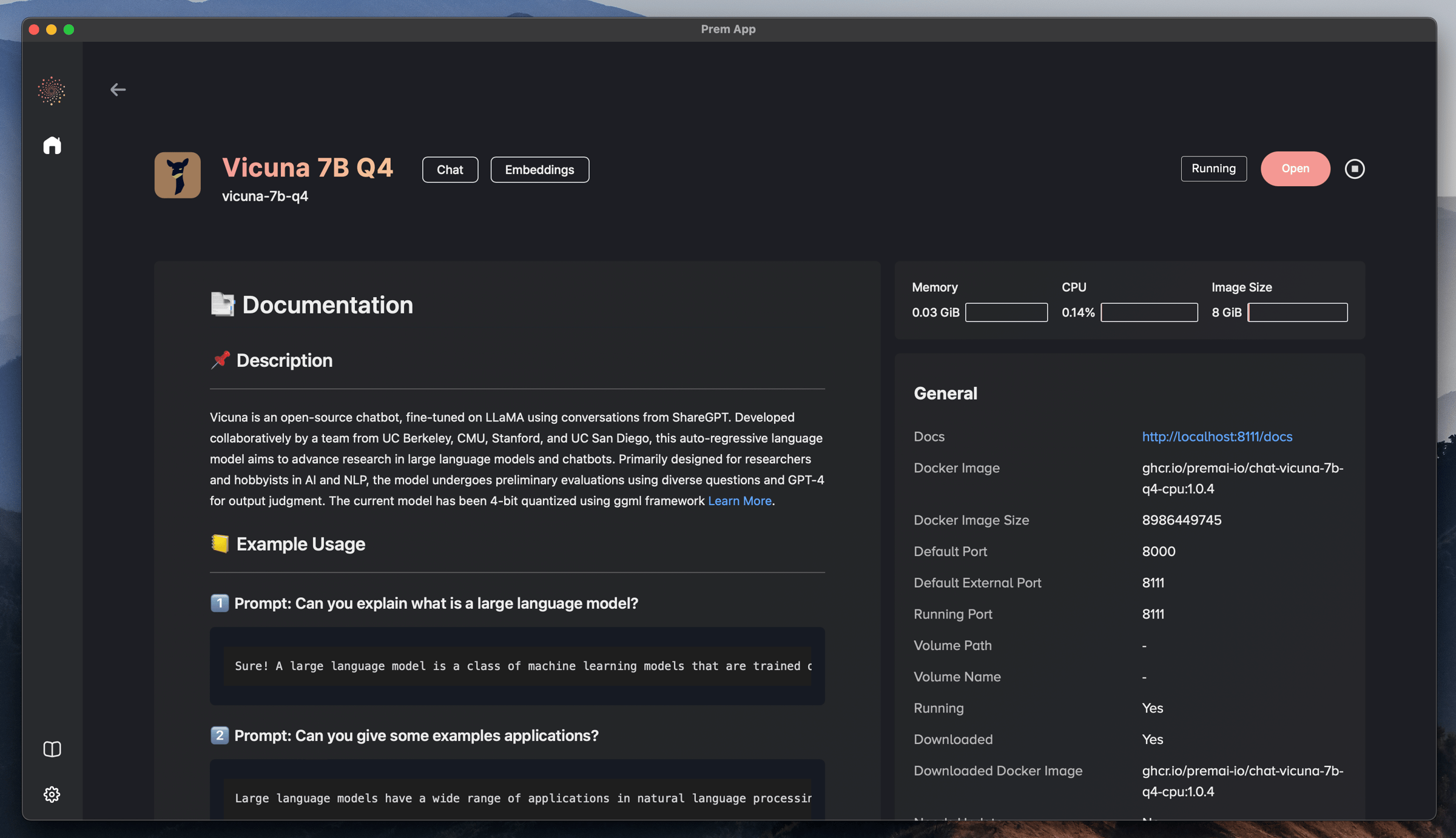Select the vicuna-7b-q4 identifier text
This screenshot has height=838, width=1456.
coord(265,196)
